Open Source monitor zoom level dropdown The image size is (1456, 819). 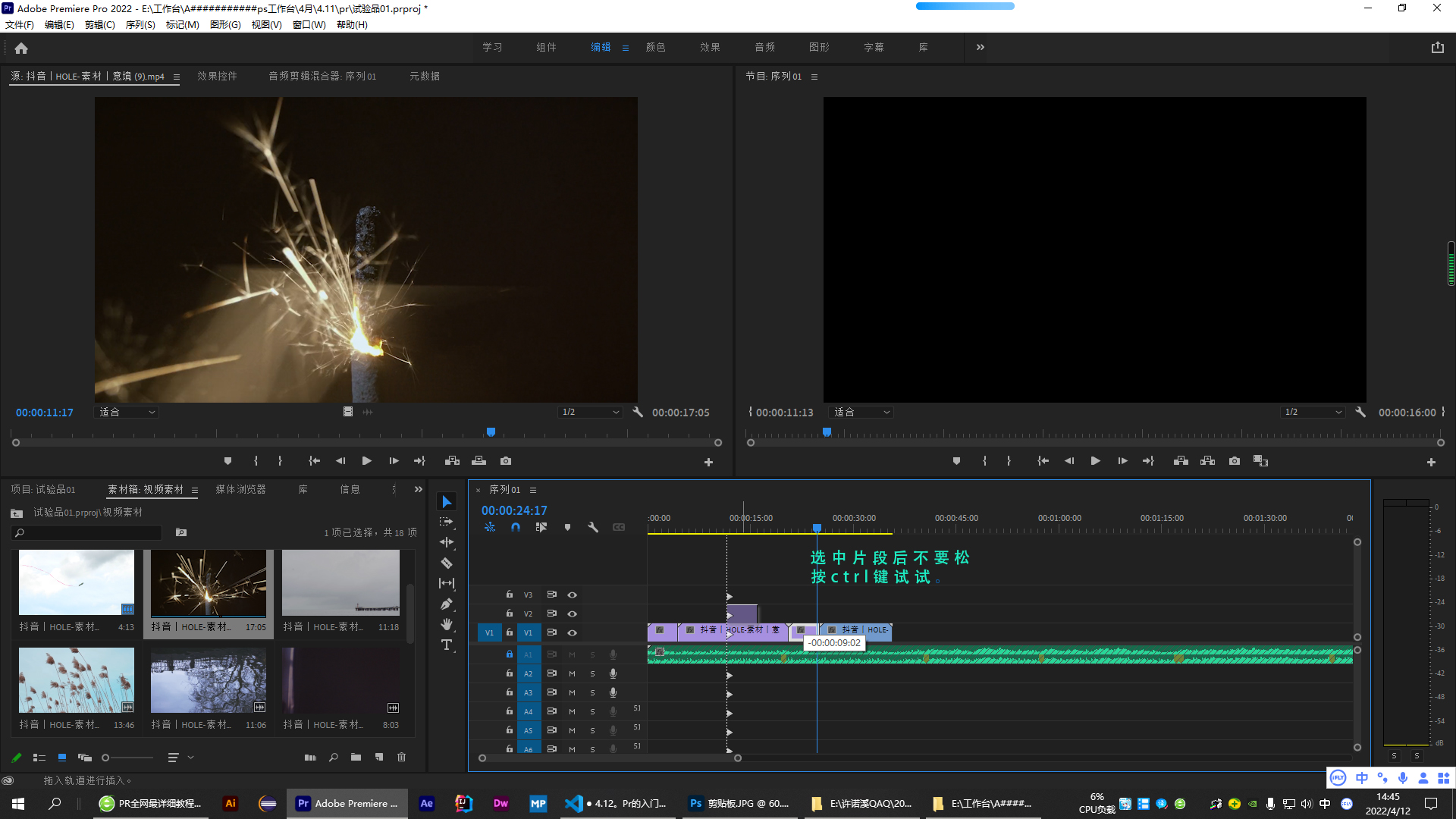point(127,412)
